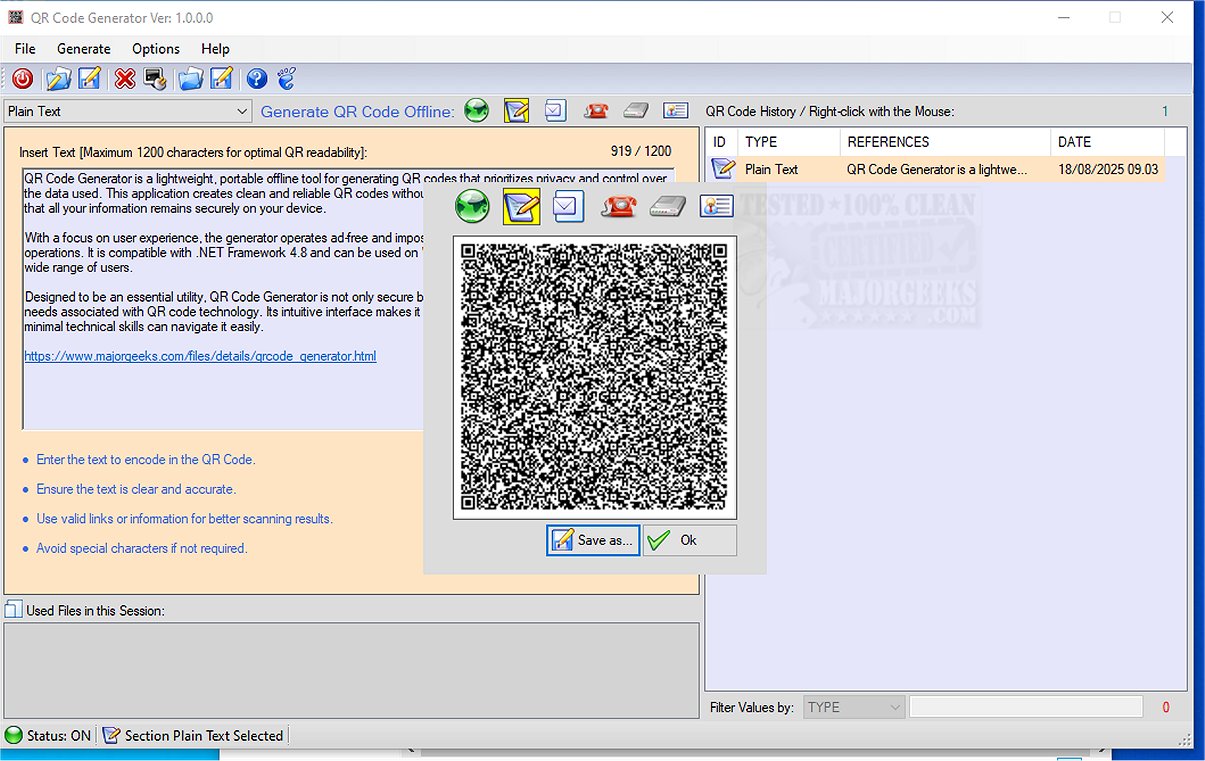Click the Generate QR Code Offline label
The height and width of the screenshot is (761, 1205).
point(357,111)
